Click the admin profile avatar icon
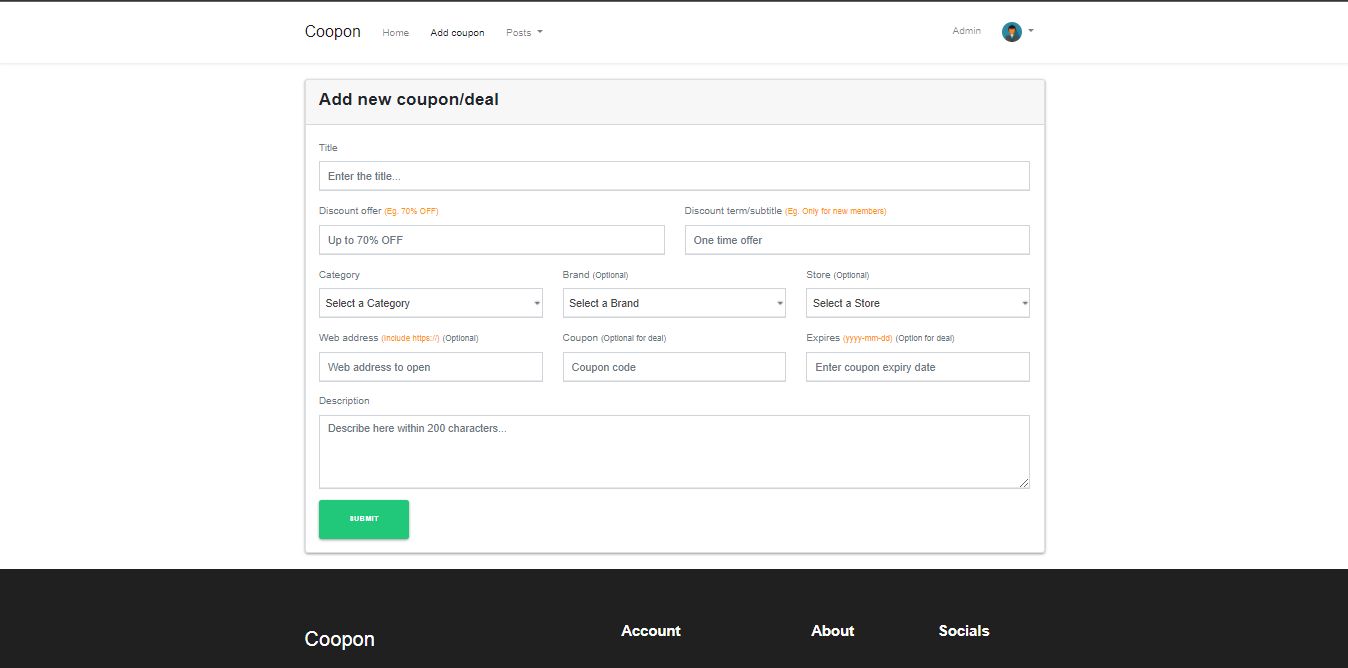The height and width of the screenshot is (668, 1348). [1011, 32]
